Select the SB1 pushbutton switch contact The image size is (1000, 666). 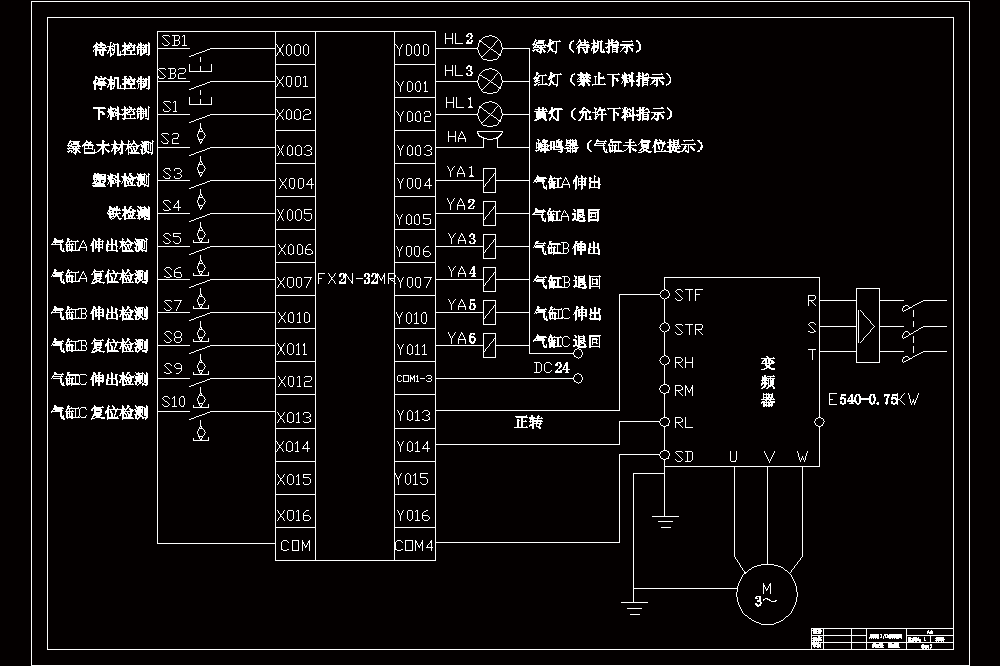coord(201,57)
